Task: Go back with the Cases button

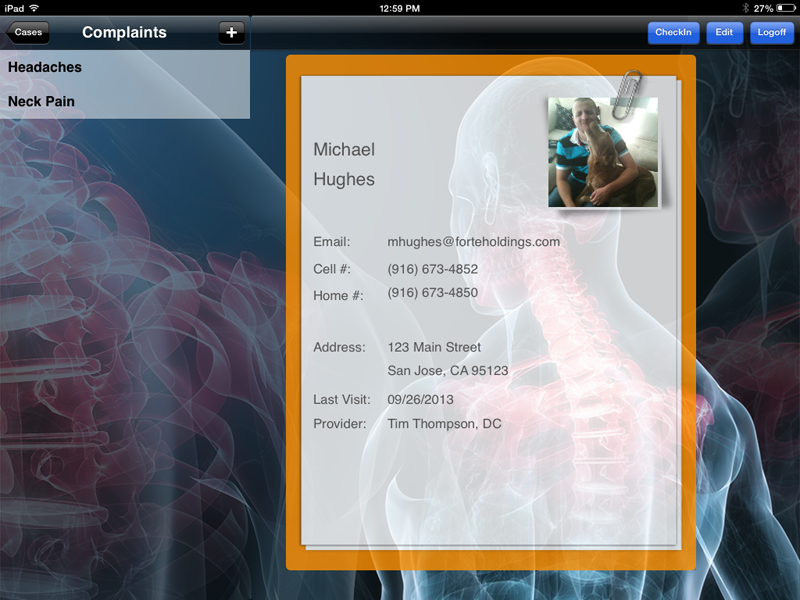Action: click(28, 32)
